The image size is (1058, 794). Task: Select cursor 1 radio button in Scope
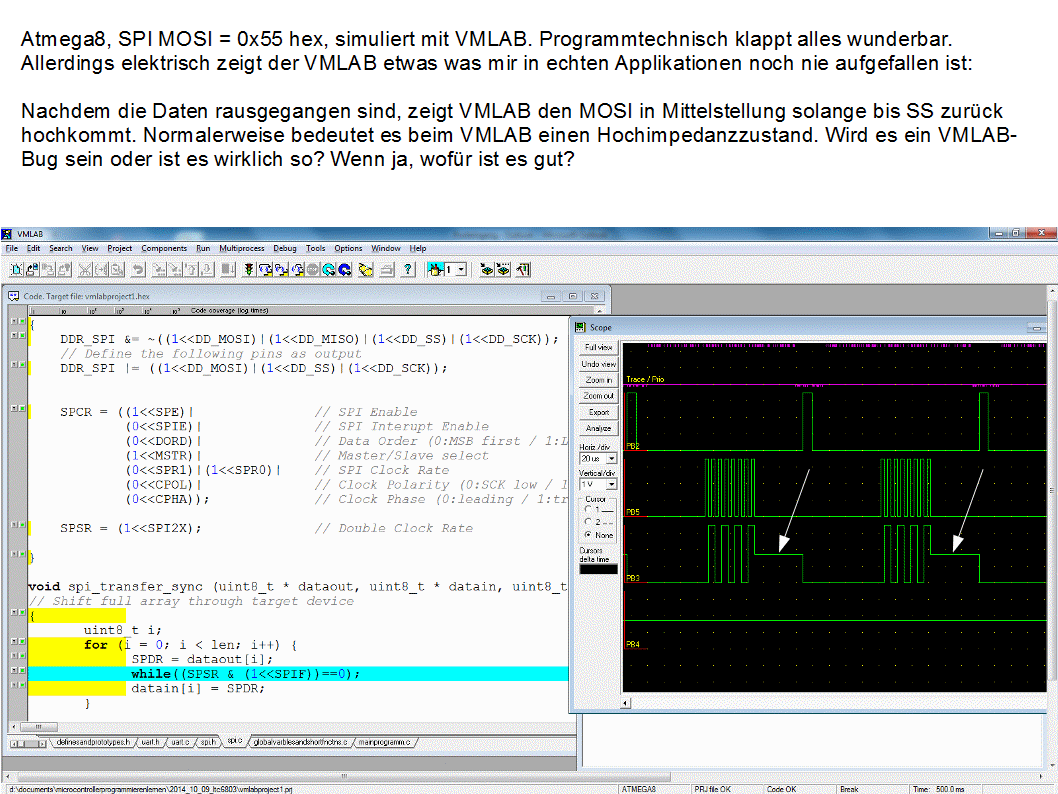click(587, 509)
